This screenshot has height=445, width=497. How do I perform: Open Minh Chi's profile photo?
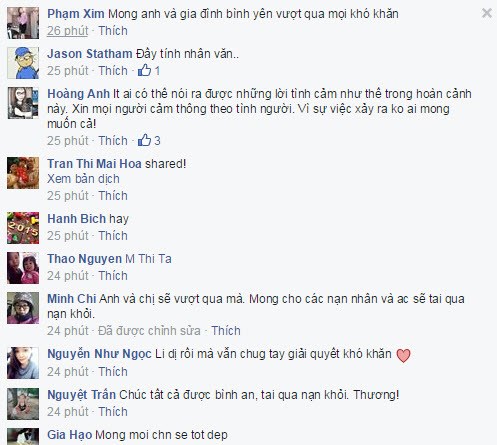coord(23,308)
